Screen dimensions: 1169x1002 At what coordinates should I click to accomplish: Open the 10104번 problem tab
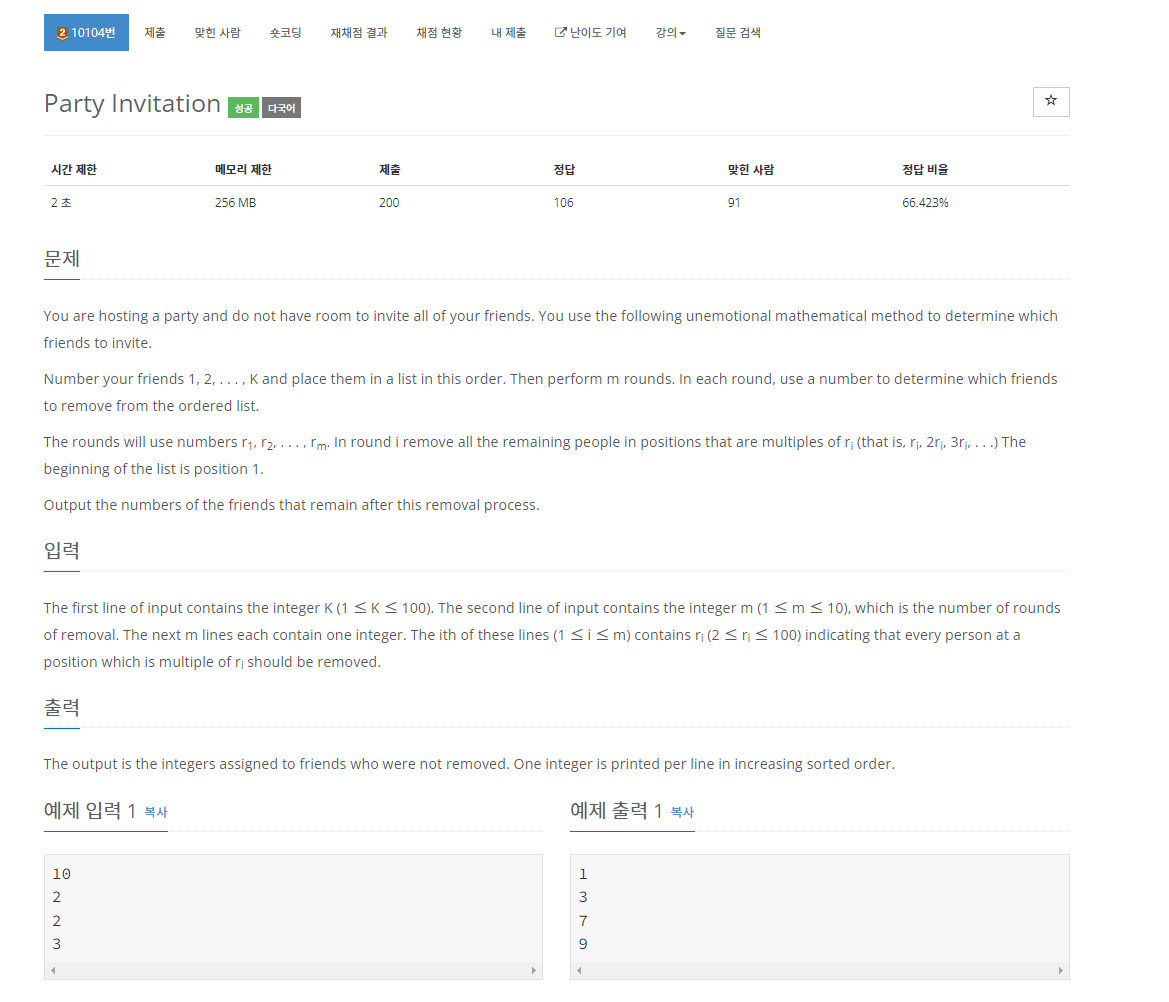(86, 33)
